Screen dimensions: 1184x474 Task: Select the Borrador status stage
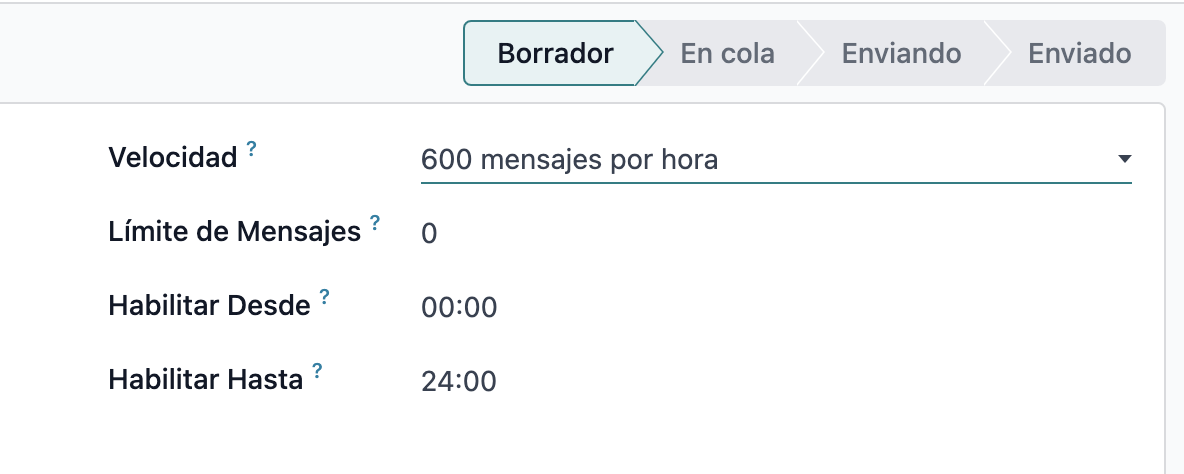[x=555, y=53]
